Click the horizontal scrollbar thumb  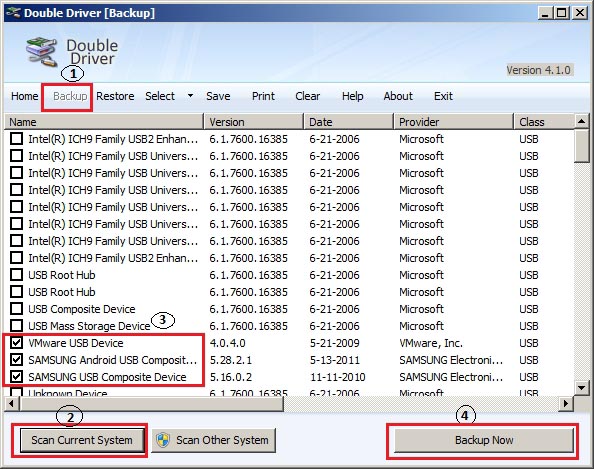(152, 403)
